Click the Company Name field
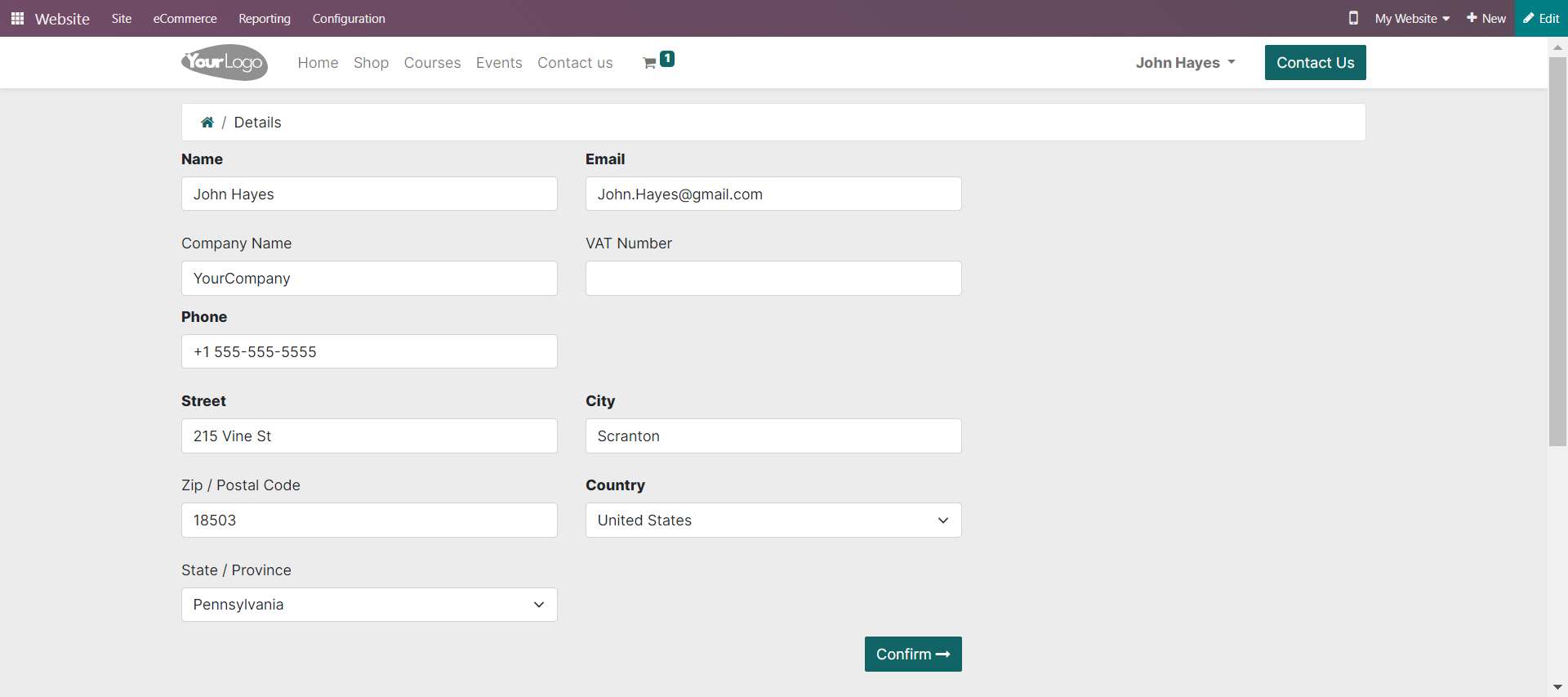 (x=369, y=279)
